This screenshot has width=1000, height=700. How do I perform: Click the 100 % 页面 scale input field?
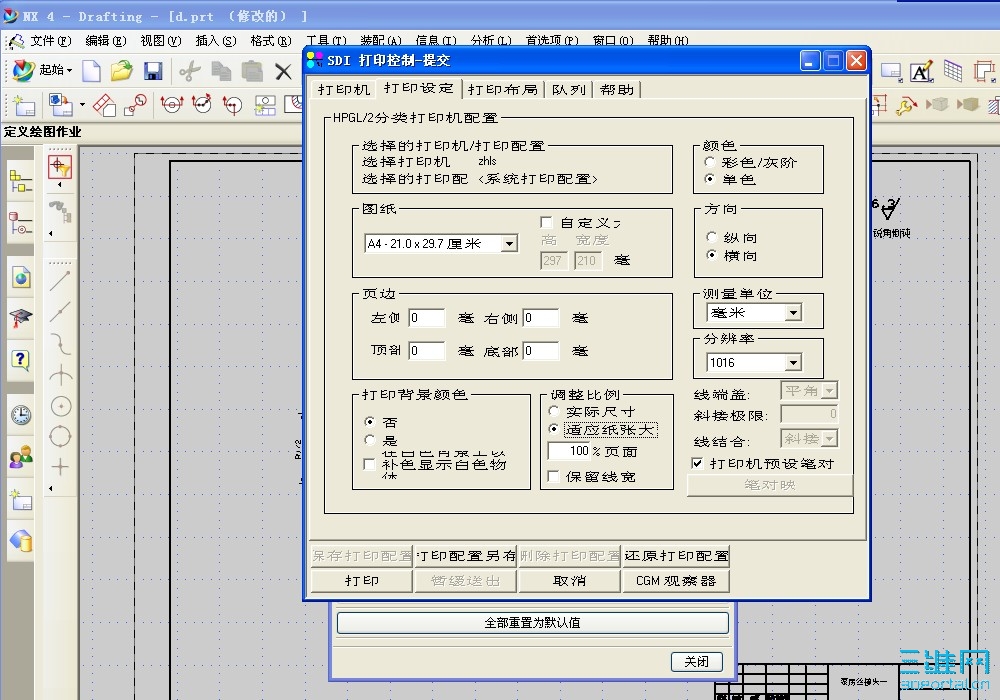click(570, 451)
